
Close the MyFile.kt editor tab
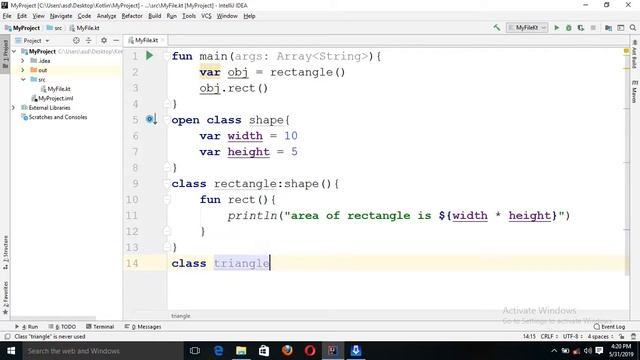coord(163,40)
